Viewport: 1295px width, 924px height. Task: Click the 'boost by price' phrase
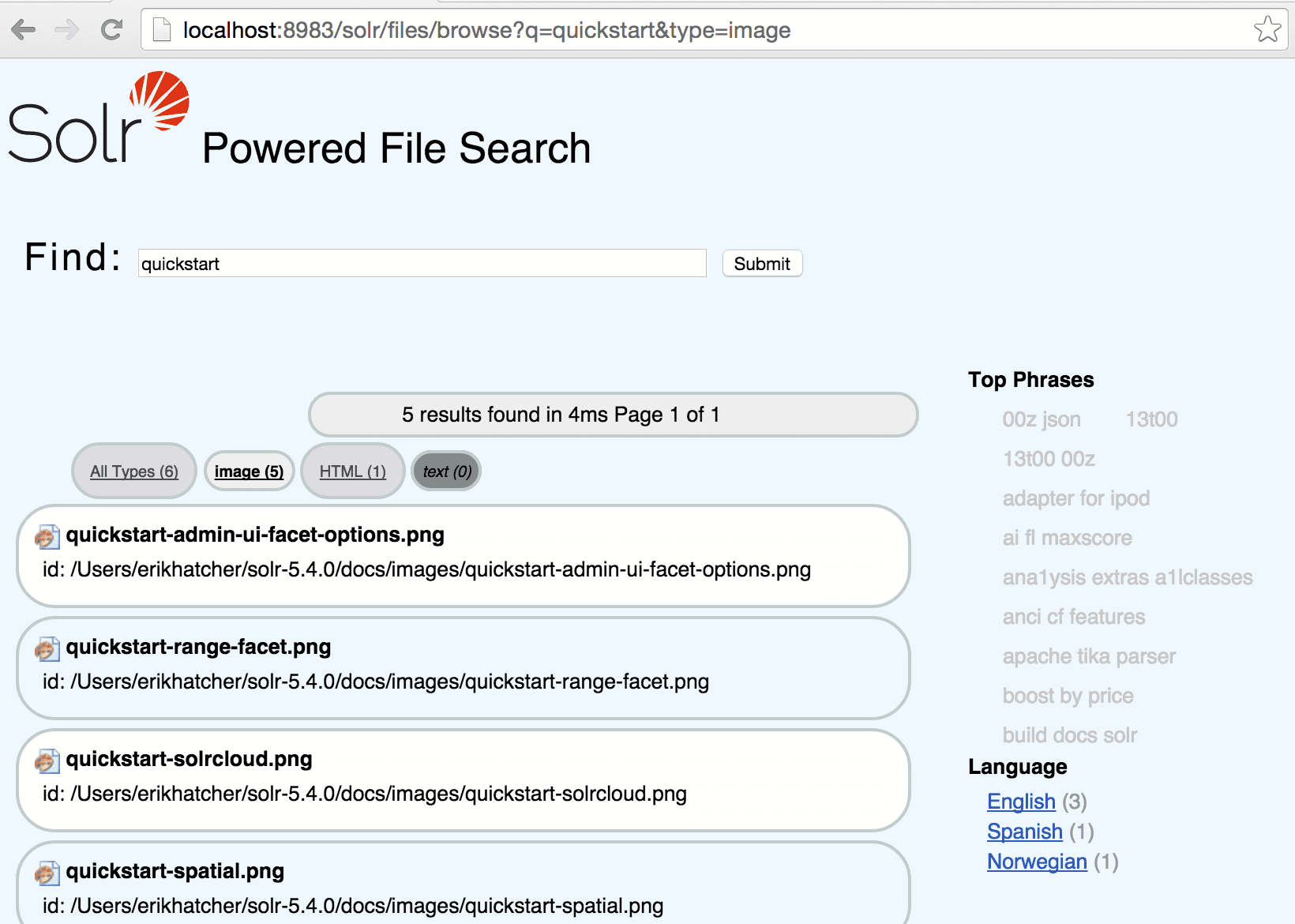[1068, 696]
